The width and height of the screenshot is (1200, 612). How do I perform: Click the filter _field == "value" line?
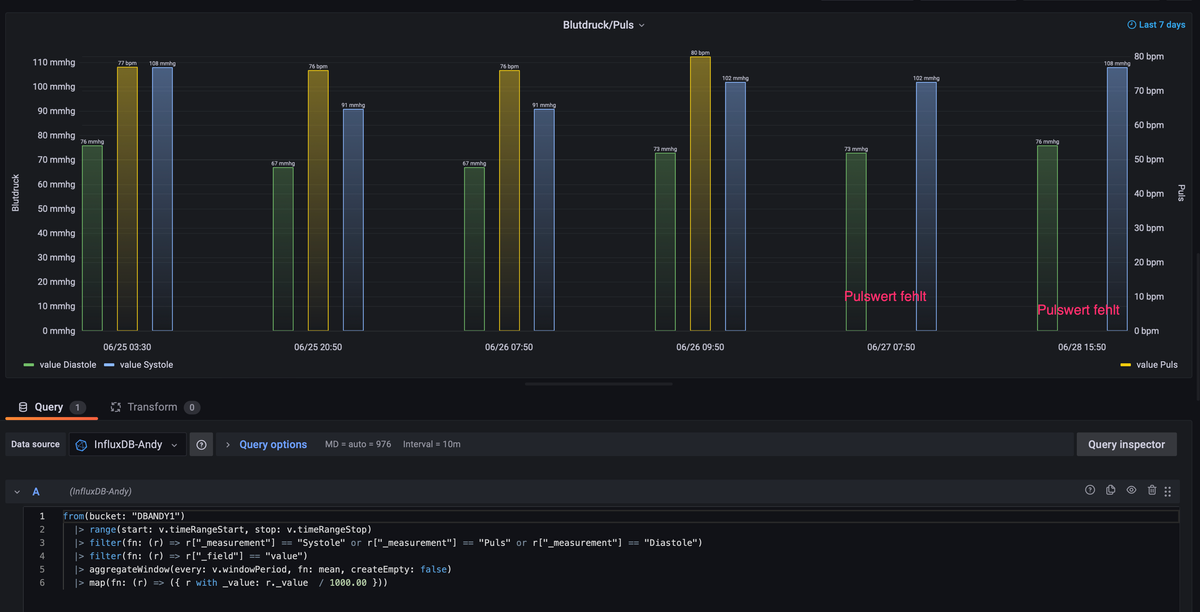tap(191, 556)
